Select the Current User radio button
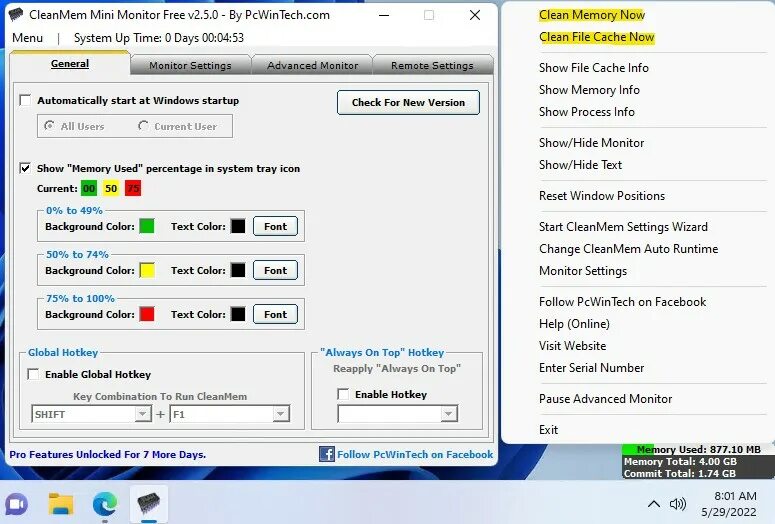 143,126
